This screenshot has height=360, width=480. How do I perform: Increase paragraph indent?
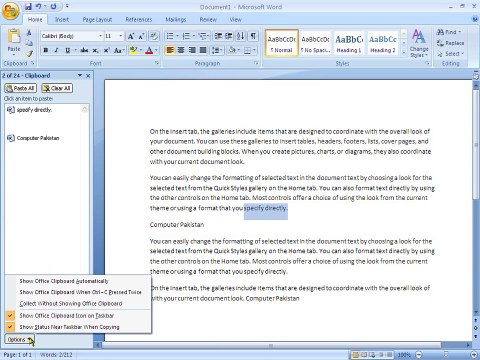(x=229, y=36)
